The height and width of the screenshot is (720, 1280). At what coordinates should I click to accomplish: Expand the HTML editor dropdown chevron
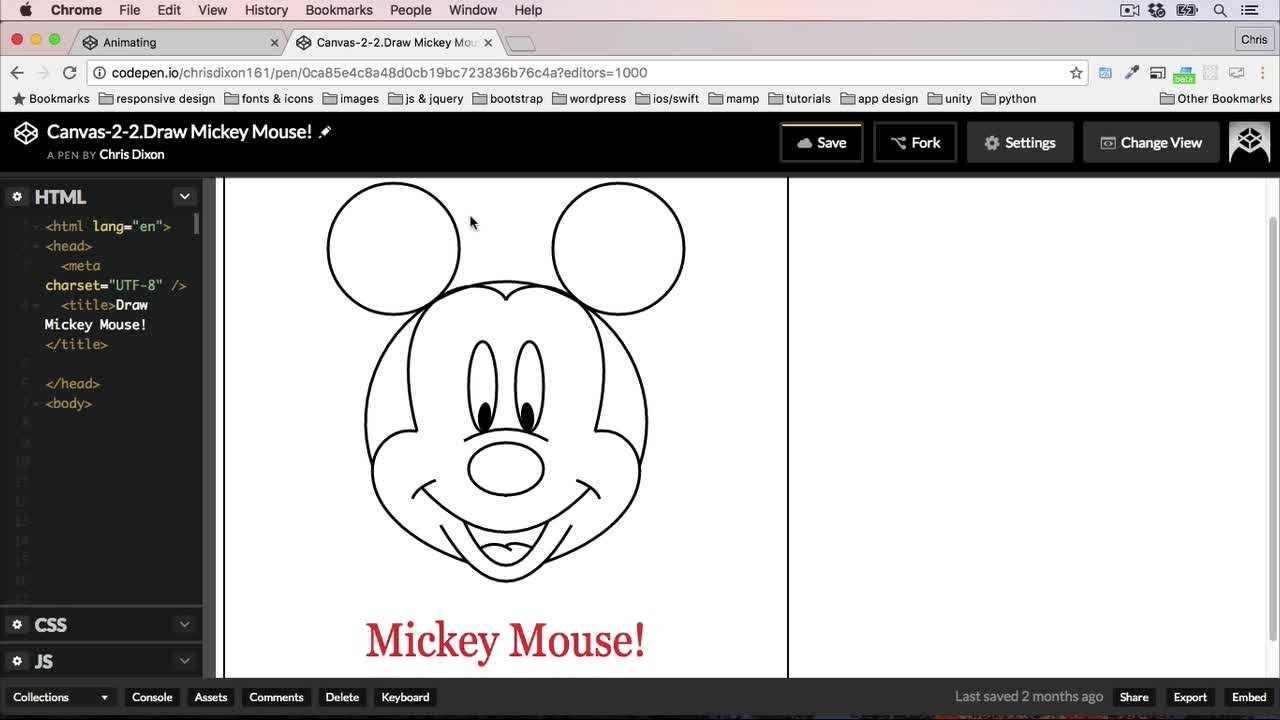click(184, 197)
